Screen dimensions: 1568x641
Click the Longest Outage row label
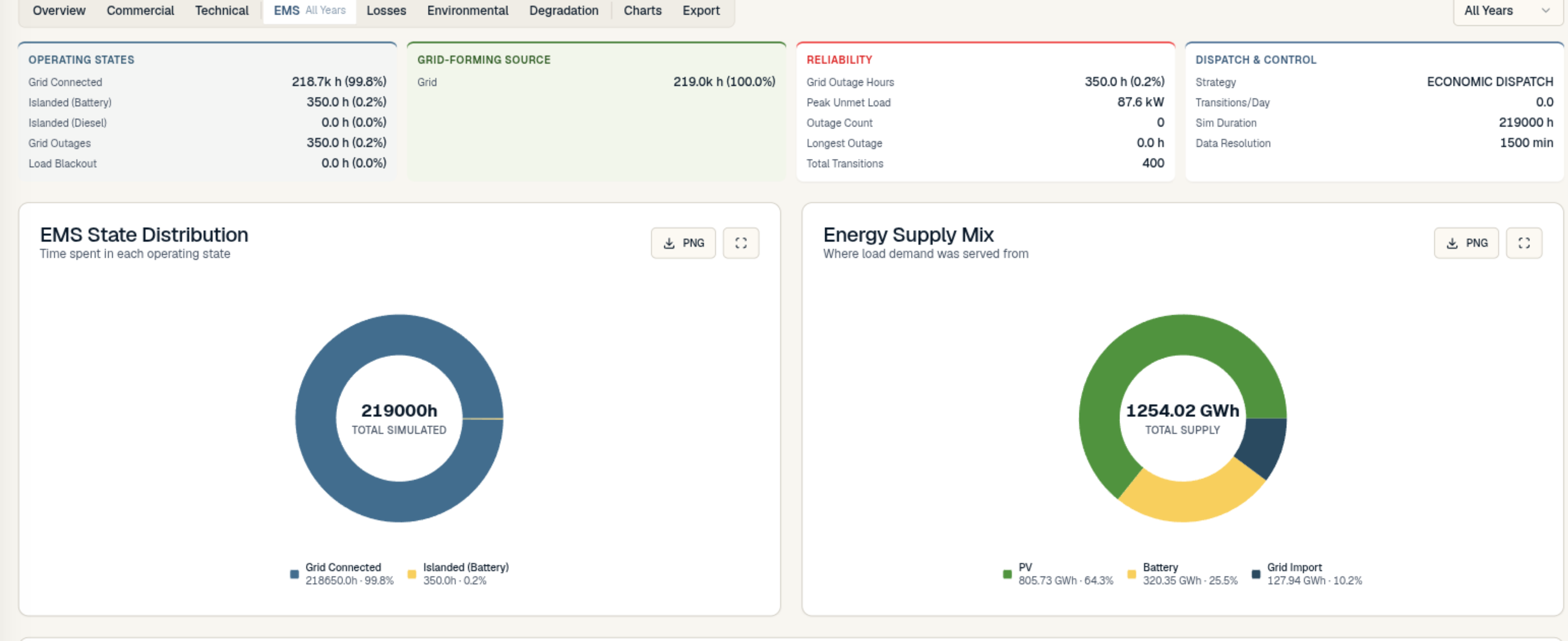(844, 144)
